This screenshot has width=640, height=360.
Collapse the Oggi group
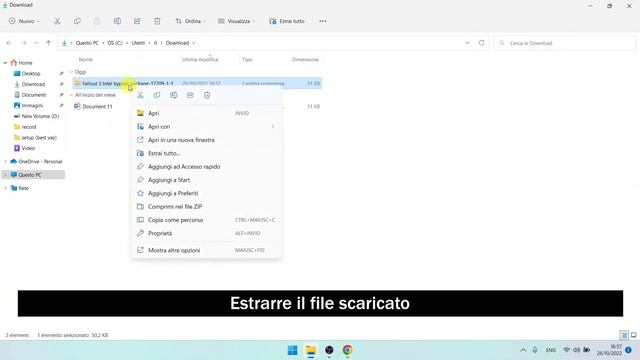(71, 72)
